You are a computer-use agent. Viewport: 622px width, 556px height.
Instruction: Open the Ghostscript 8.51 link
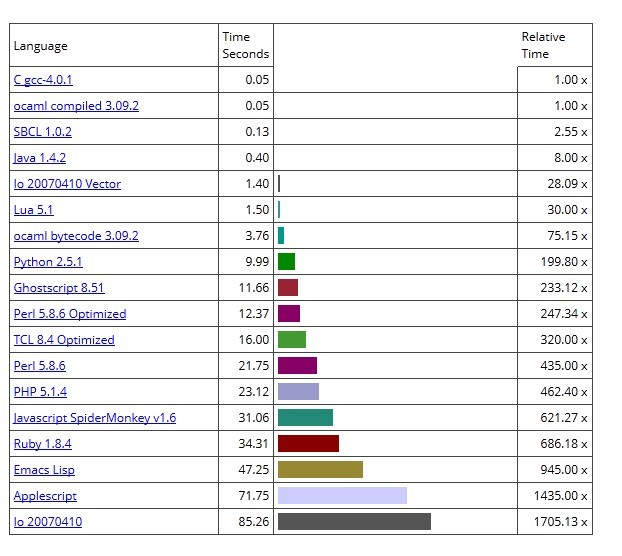click(59, 288)
